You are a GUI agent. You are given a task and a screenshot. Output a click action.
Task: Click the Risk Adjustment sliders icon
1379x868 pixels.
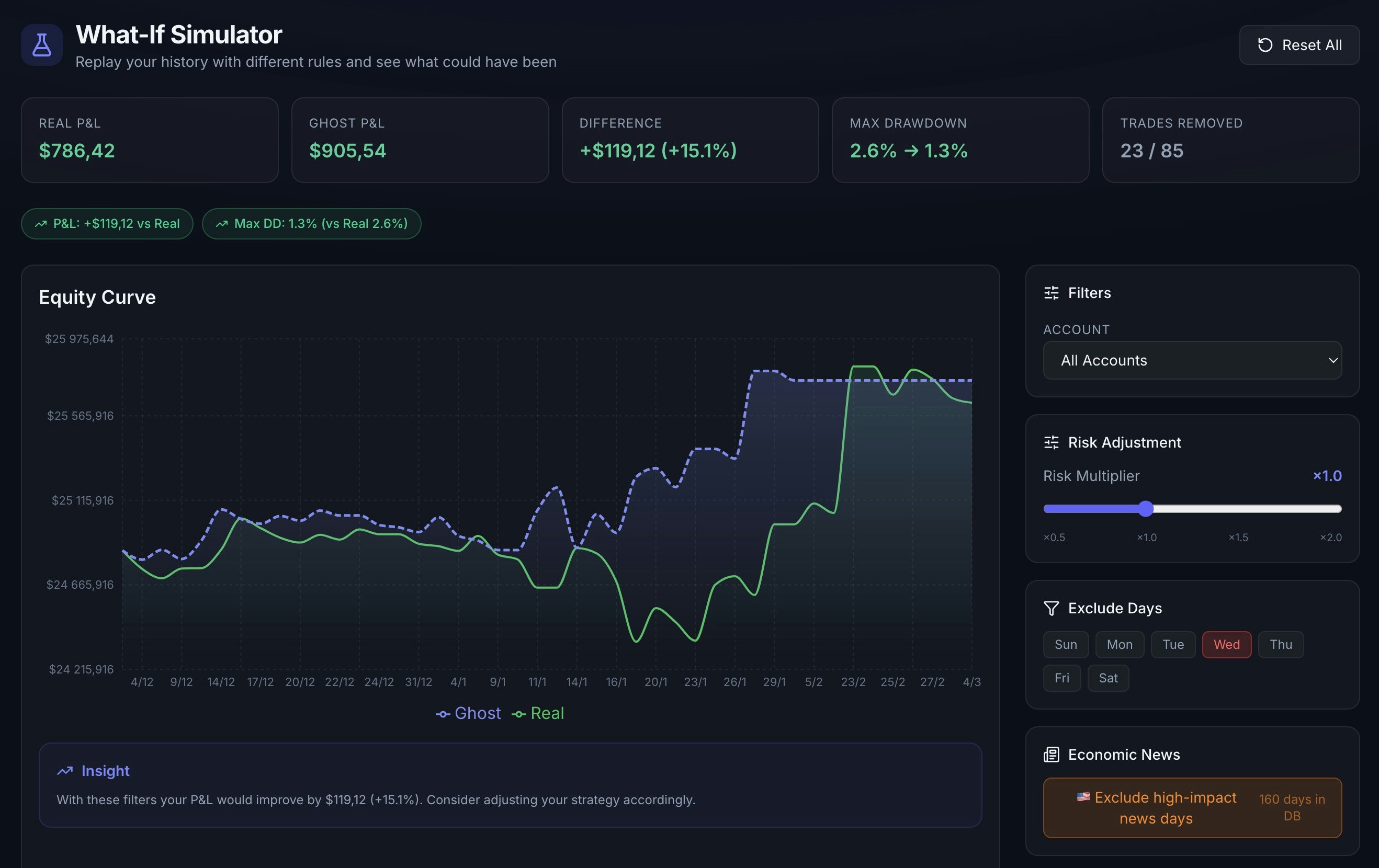pyautogui.click(x=1051, y=442)
